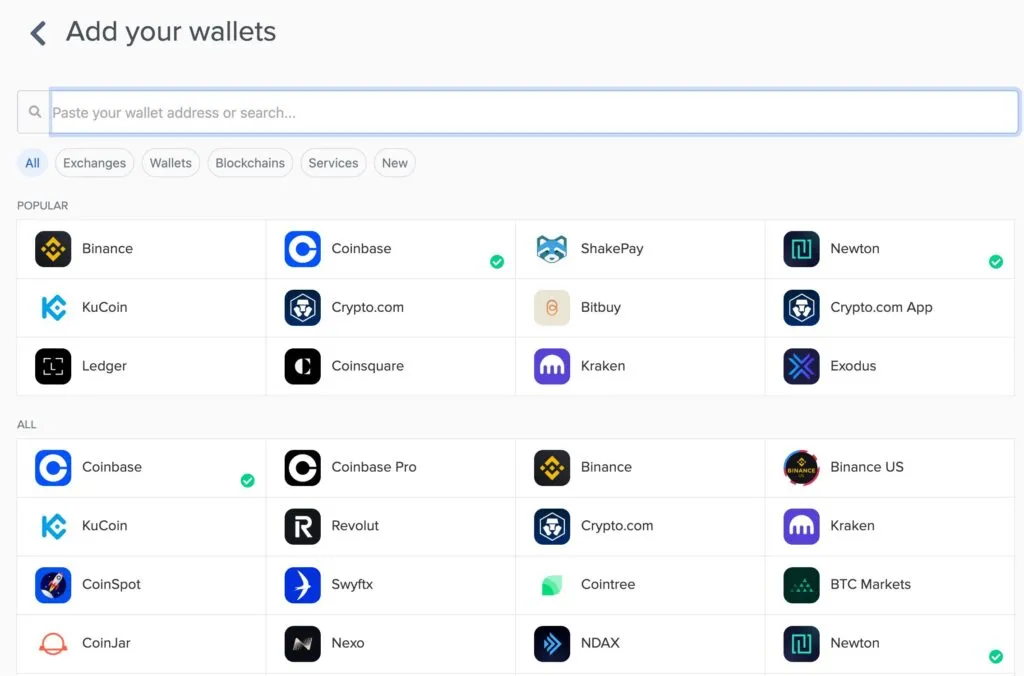The image size is (1024, 676).
Task: Select the ShakePay fox icon
Action: click(x=550, y=249)
